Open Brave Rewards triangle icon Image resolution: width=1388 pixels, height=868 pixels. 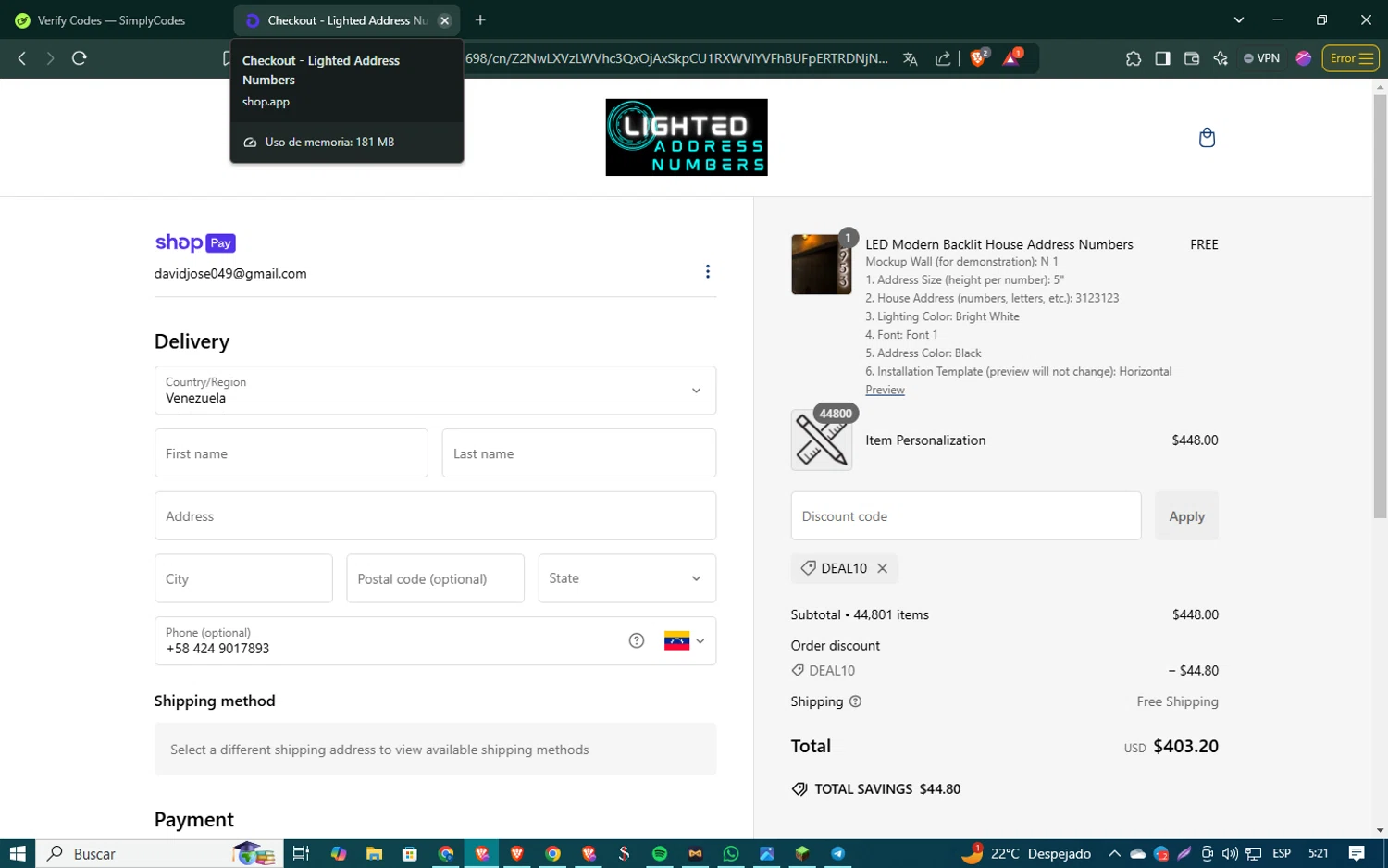1012,57
